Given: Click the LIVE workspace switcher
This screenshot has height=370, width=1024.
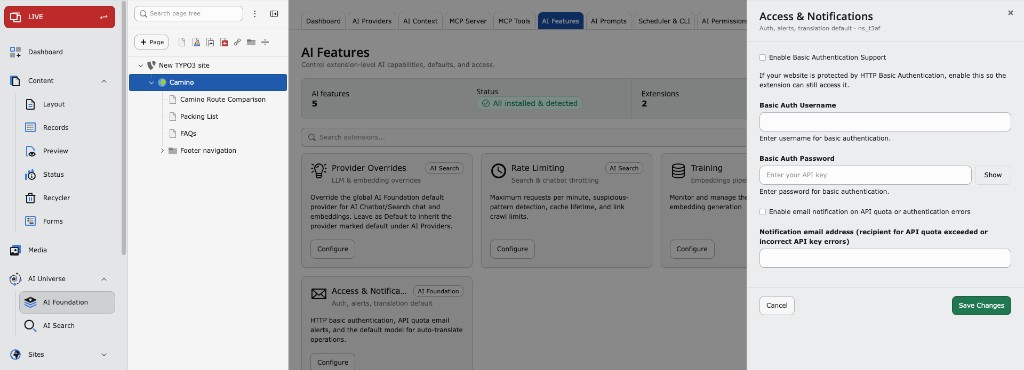Looking at the screenshot, I should click(x=59, y=17).
